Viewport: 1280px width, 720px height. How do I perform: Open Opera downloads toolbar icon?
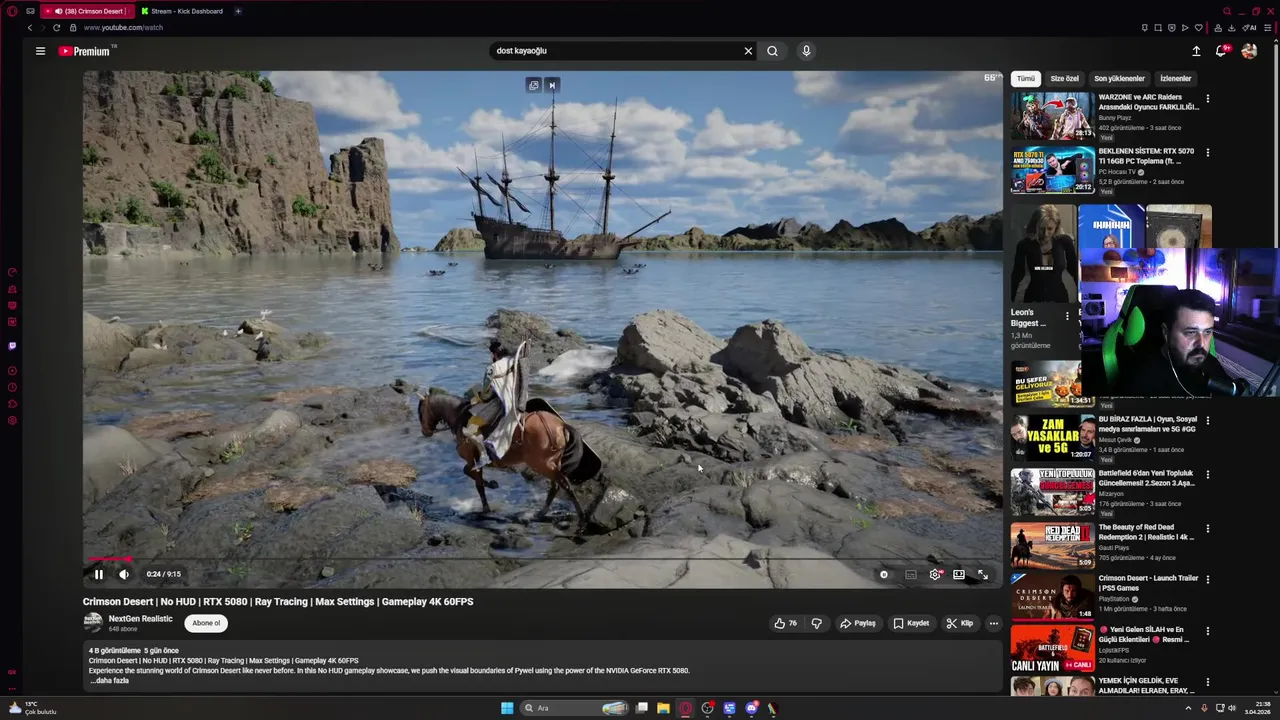click(x=1231, y=28)
